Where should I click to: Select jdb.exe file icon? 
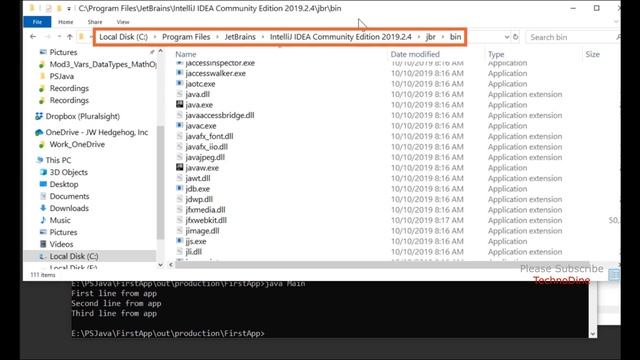pos(180,189)
